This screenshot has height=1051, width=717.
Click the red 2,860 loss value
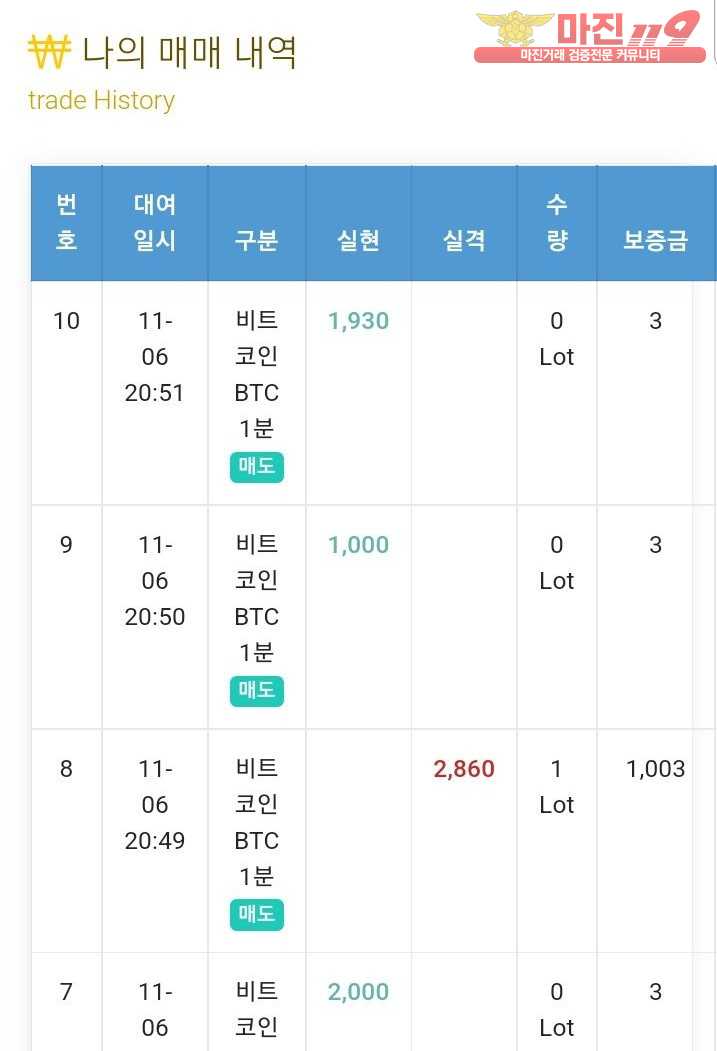464,769
